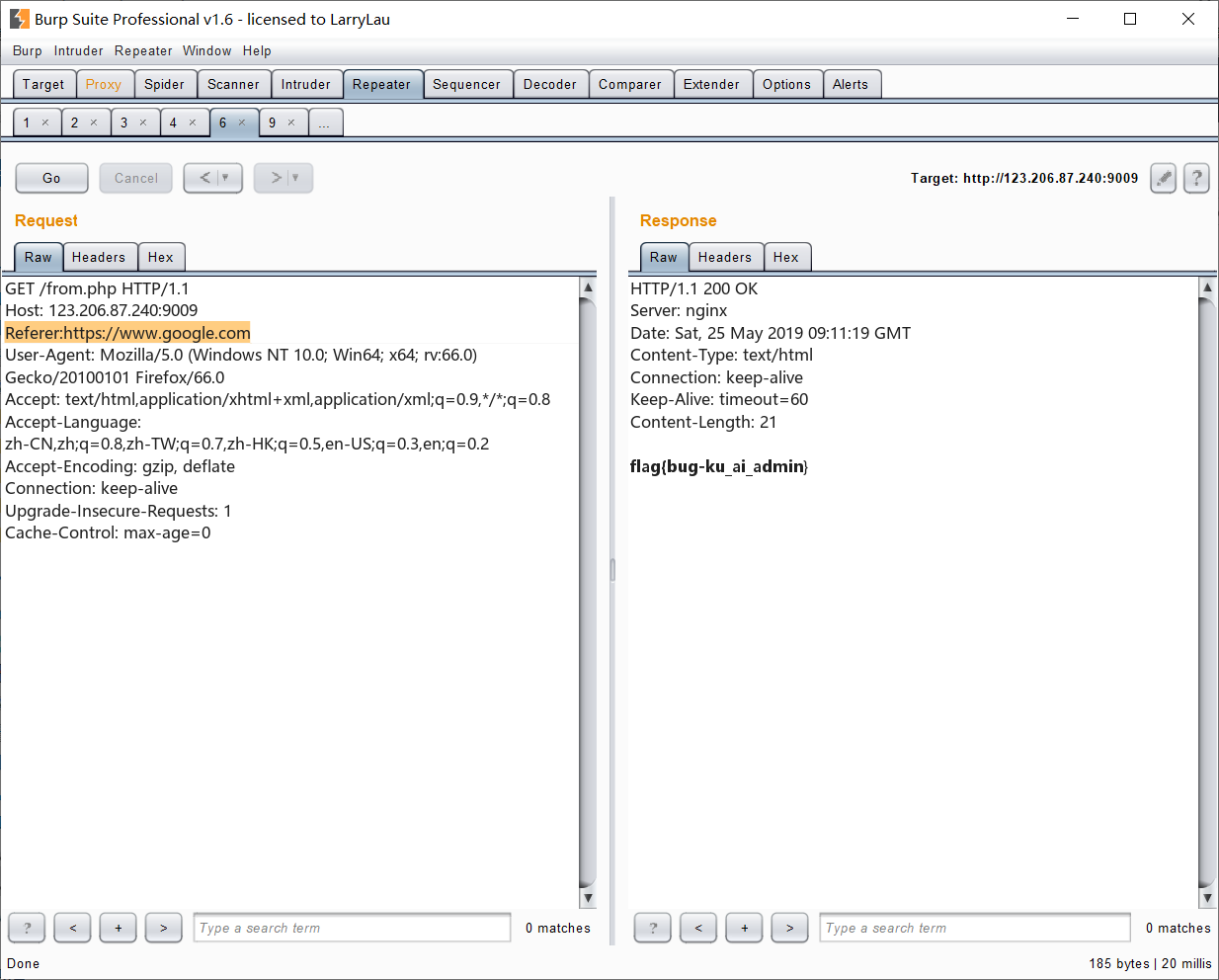Click the '+' search options icon under Request panel
This screenshot has height=980, width=1219.
[118, 928]
